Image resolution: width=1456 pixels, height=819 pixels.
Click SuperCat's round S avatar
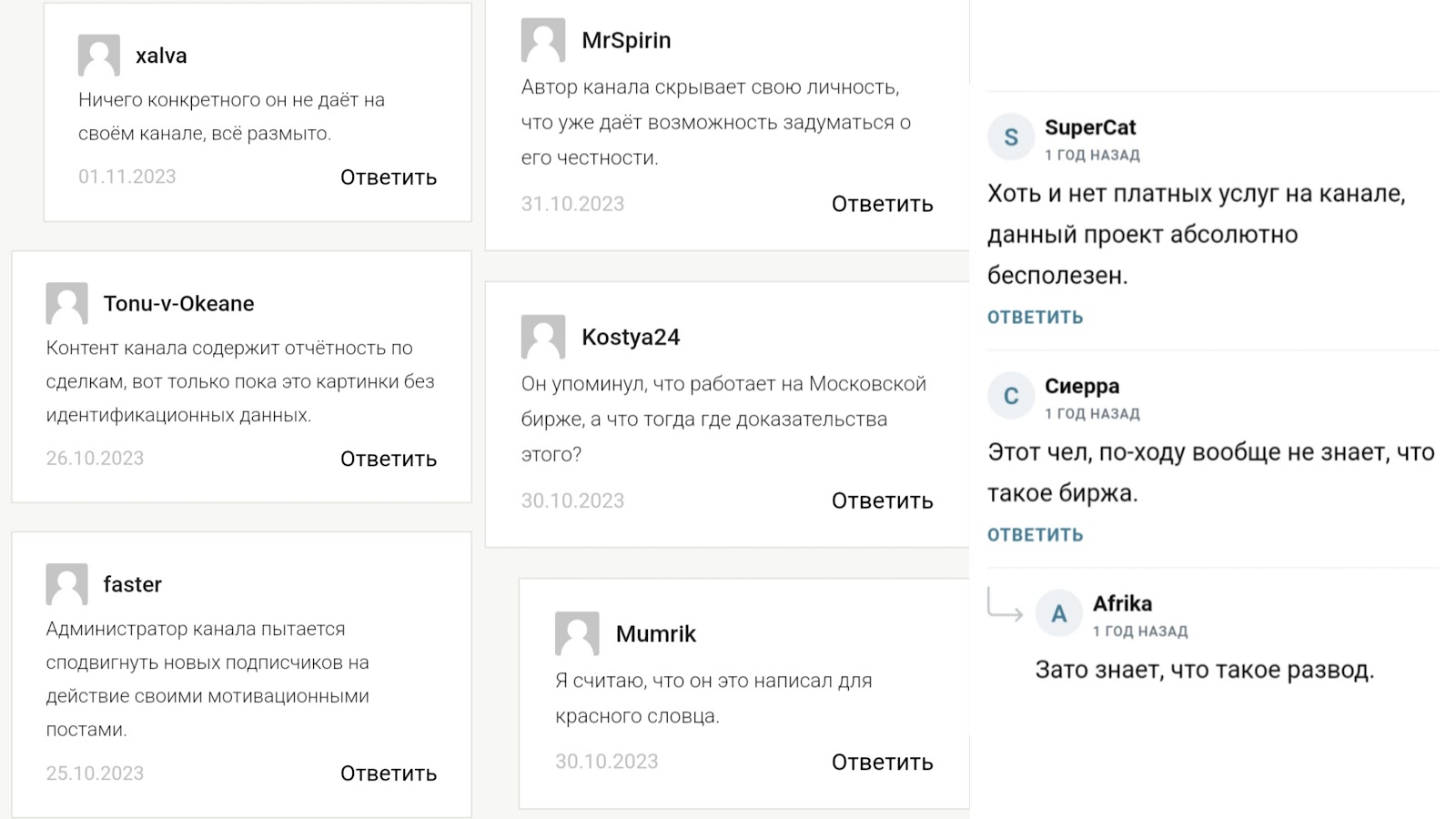(x=1011, y=137)
